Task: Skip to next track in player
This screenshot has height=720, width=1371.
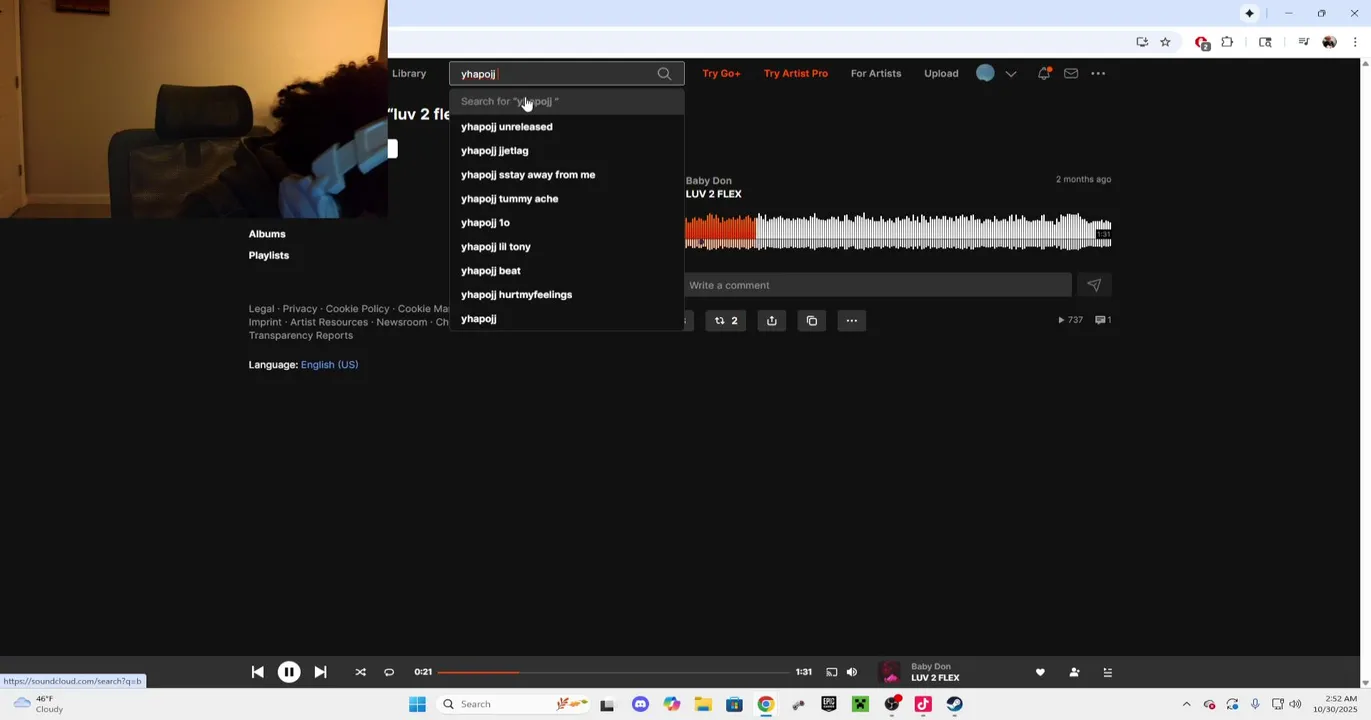Action: coord(320,672)
